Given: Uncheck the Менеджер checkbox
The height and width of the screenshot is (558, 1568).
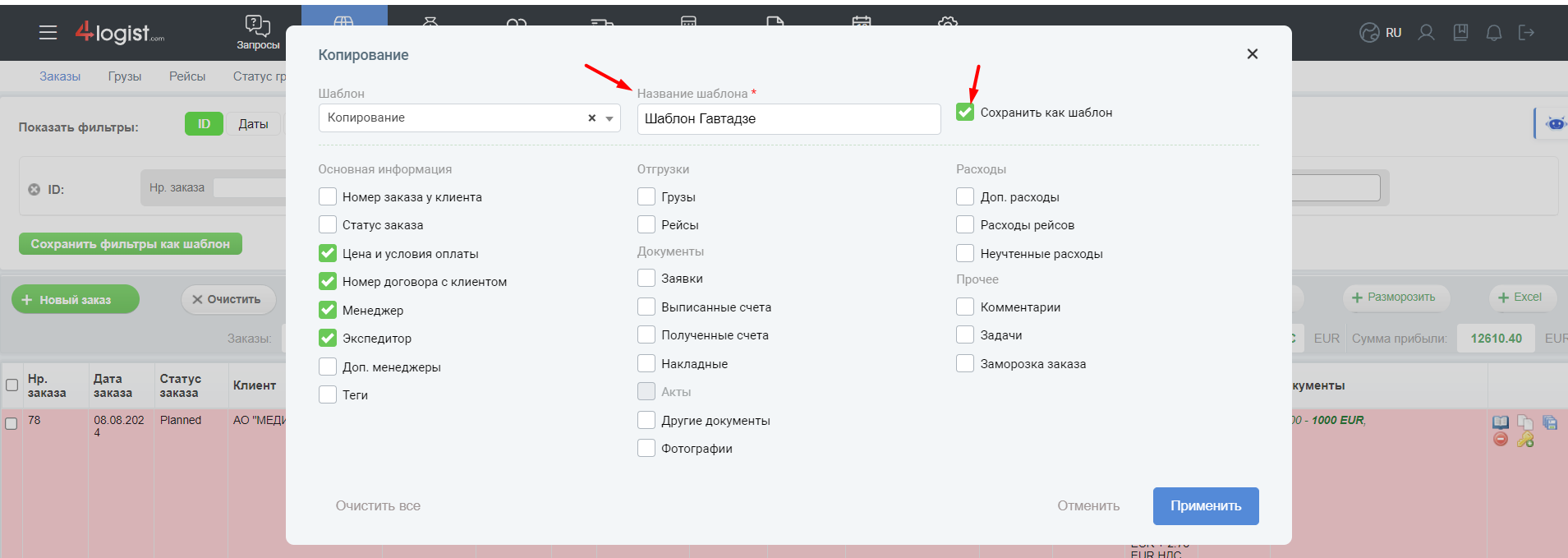Looking at the screenshot, I should [328, 310].
